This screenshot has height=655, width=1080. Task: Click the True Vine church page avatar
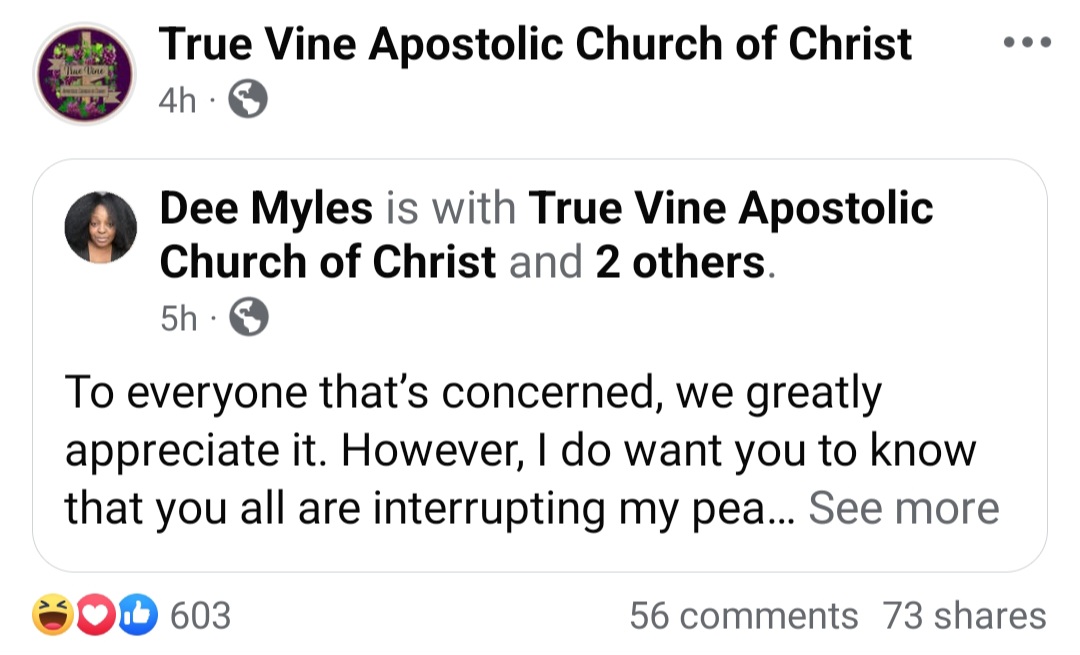coord(84,72)
